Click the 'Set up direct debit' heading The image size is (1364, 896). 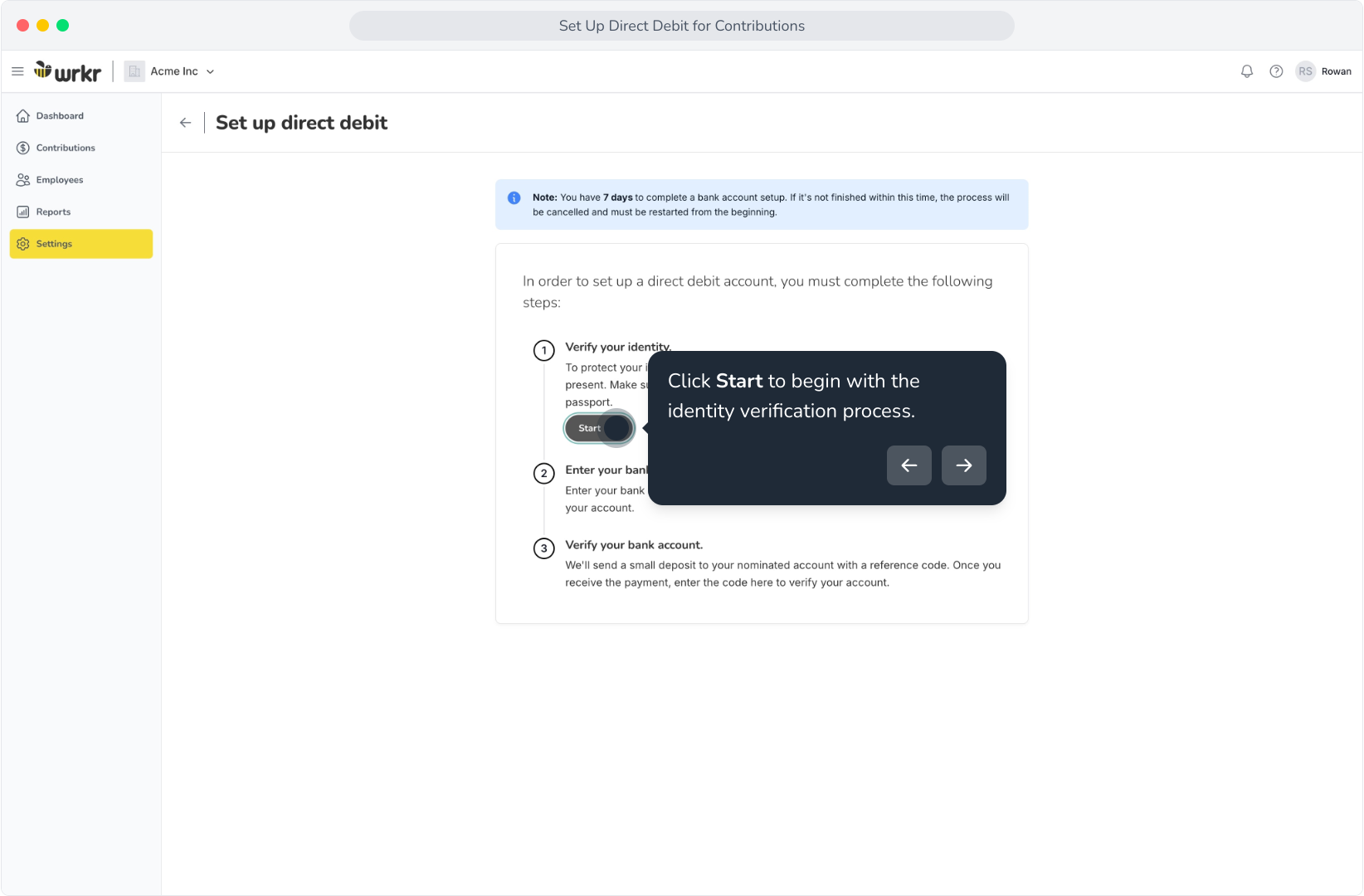(301, 123)
